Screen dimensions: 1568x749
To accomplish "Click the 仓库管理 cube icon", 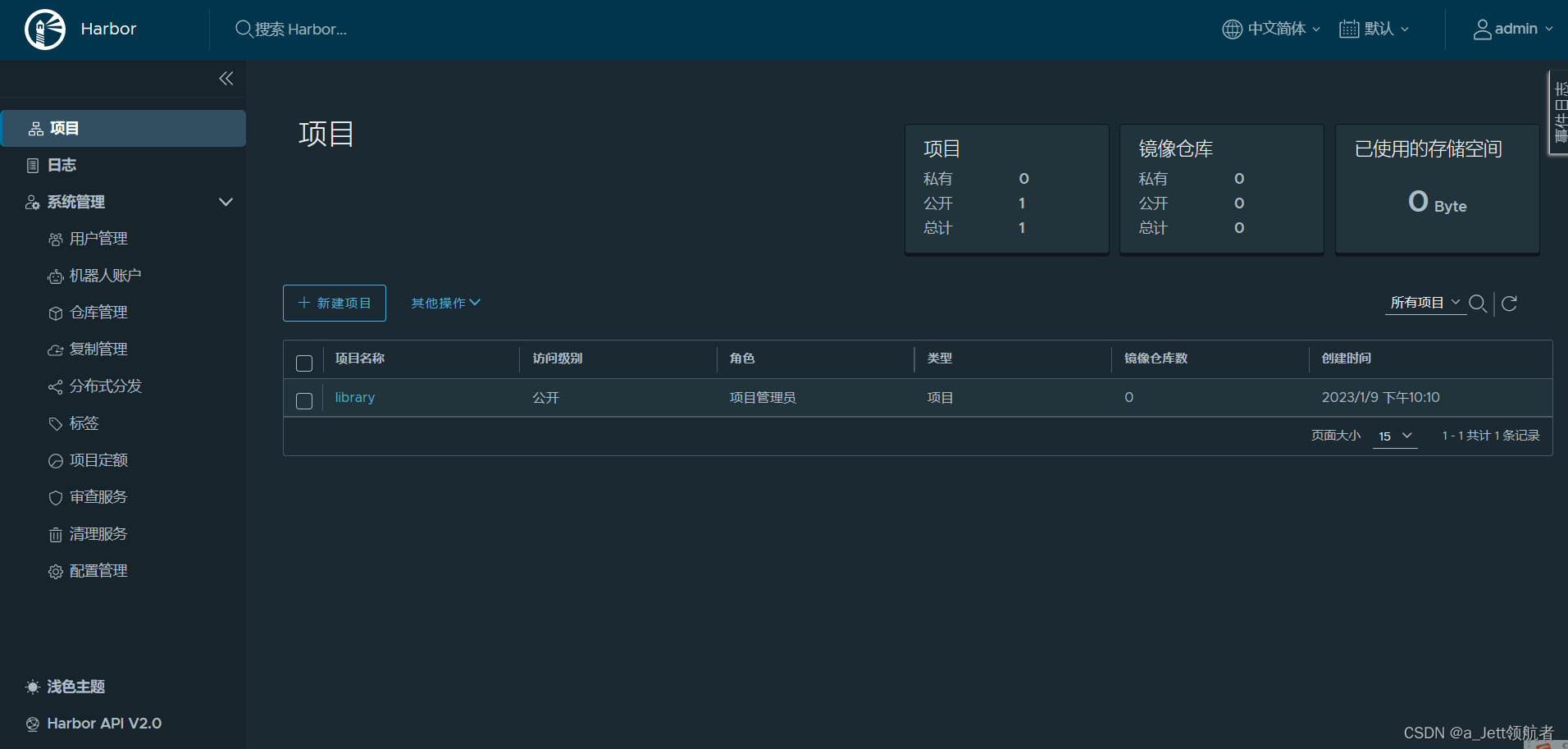I will click(x=56, y=313).
